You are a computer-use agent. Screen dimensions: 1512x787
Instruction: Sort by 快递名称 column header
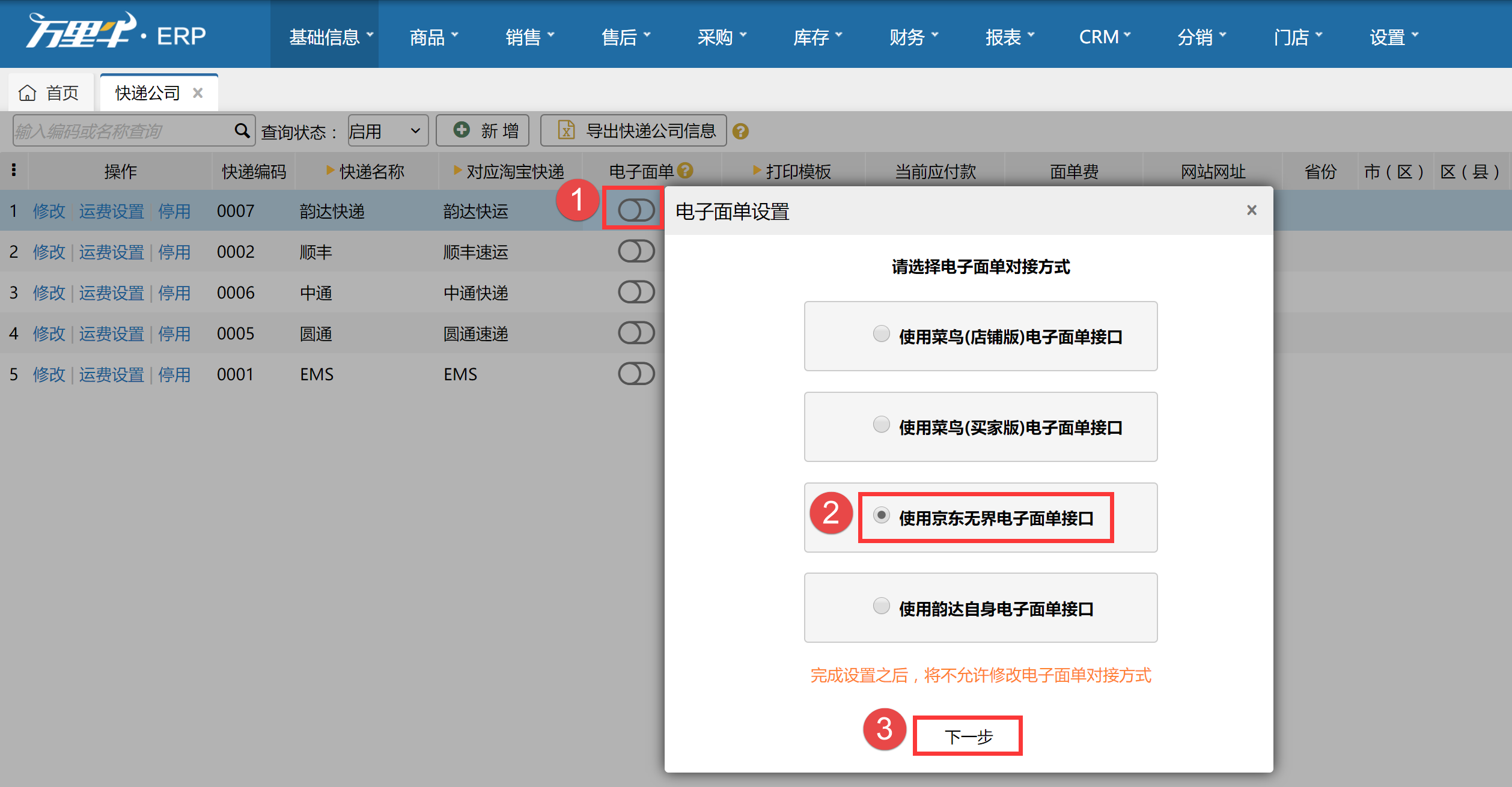[367, 171]
